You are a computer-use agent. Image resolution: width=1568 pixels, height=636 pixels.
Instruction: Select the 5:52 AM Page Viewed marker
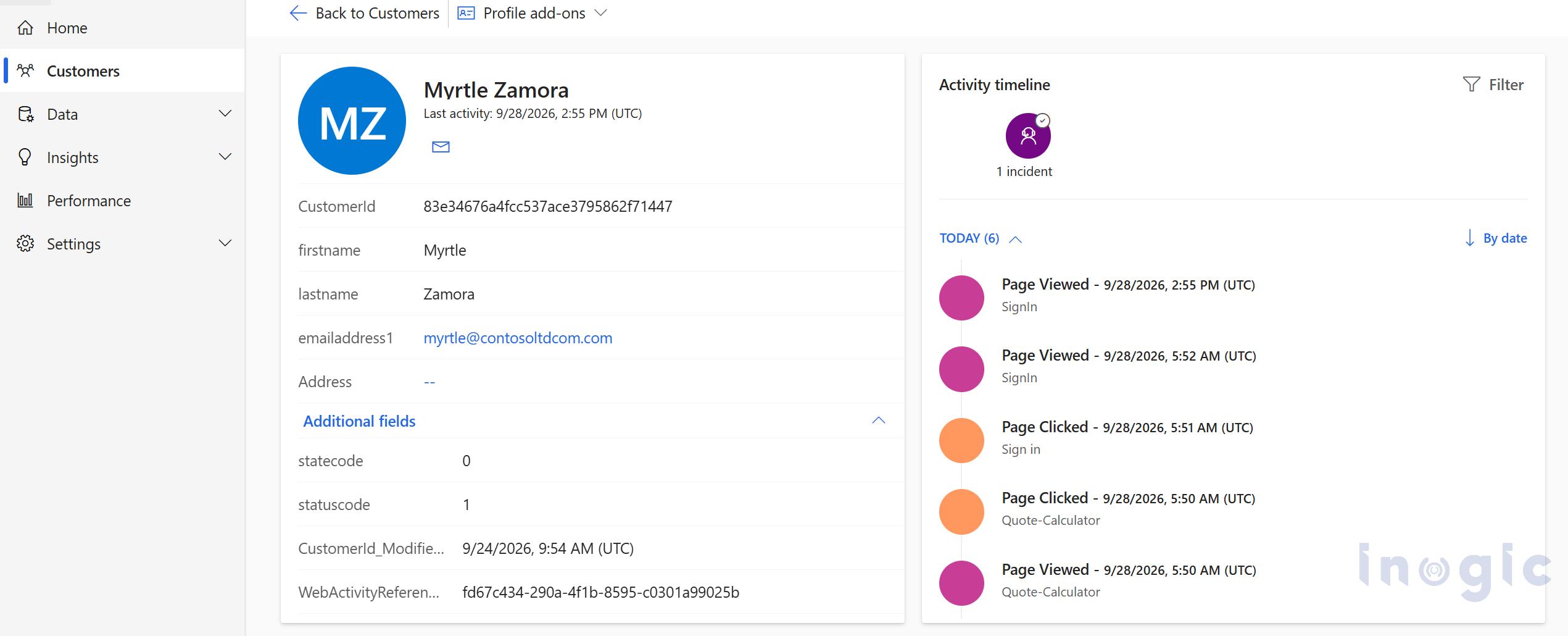(961, 369)
